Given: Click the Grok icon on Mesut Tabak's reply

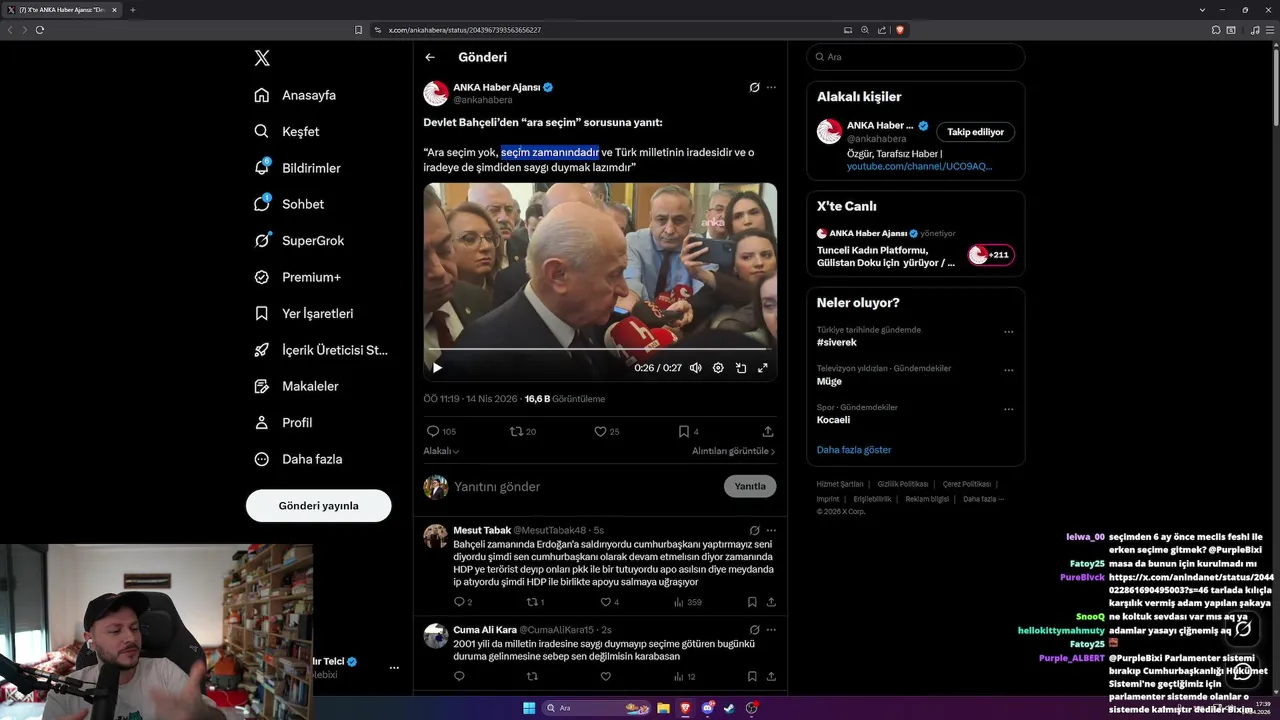Looking at the screenshot, I should click(755, 530).
